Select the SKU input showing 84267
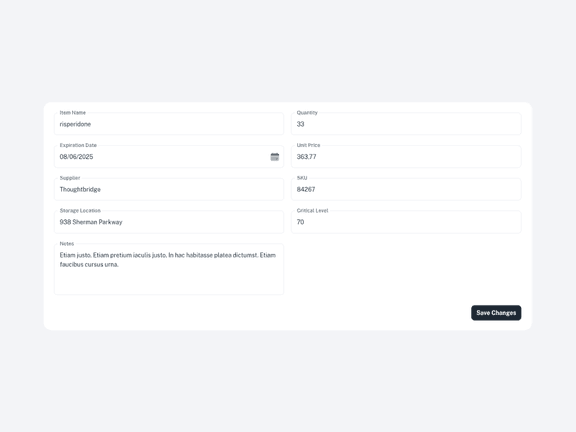The width and height of the screenshot is (576, 432). [406, 189]
